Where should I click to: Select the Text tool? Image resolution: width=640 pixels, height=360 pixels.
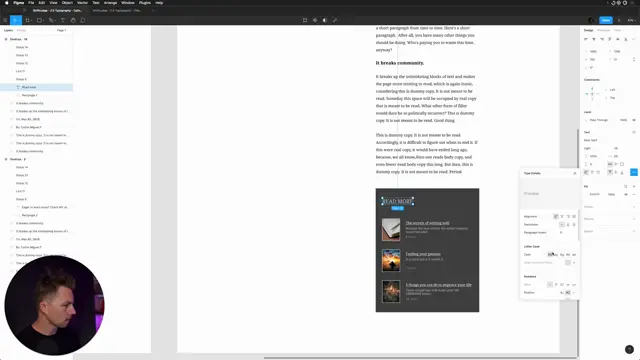(63, 20)
